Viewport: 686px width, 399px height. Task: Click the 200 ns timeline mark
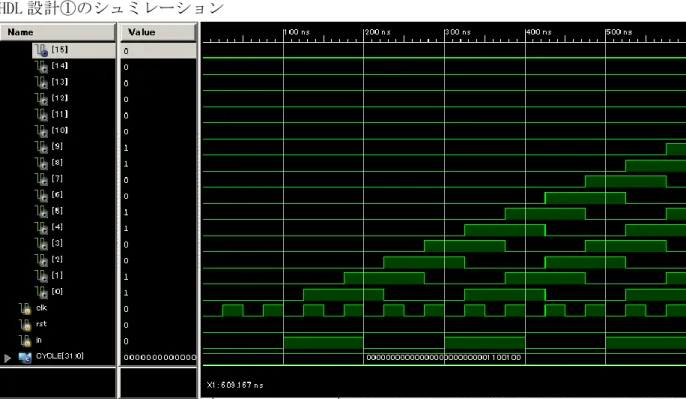click(x=377, y=32)
